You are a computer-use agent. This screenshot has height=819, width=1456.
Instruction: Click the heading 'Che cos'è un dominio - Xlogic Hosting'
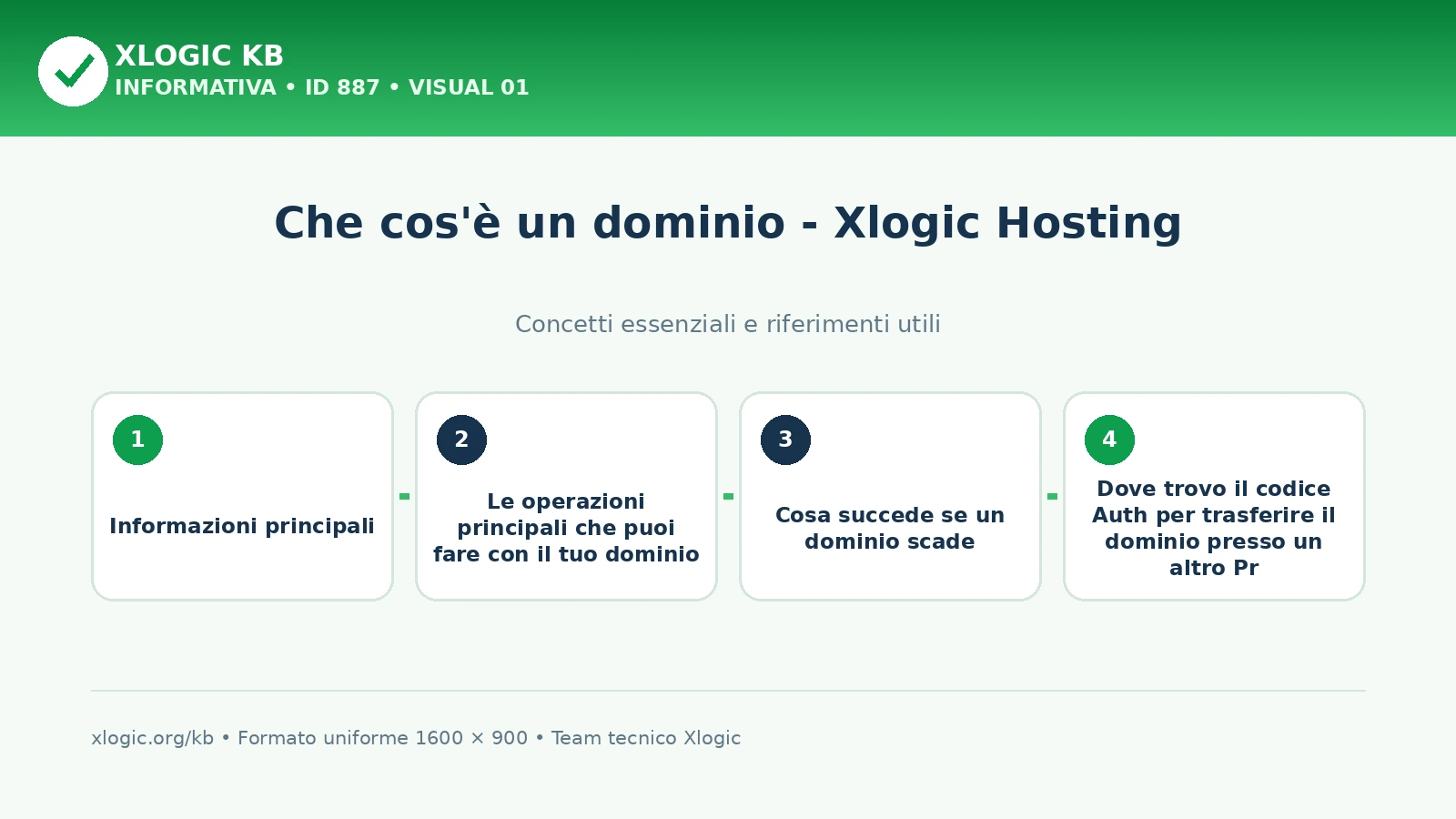[x=728, y=223]
